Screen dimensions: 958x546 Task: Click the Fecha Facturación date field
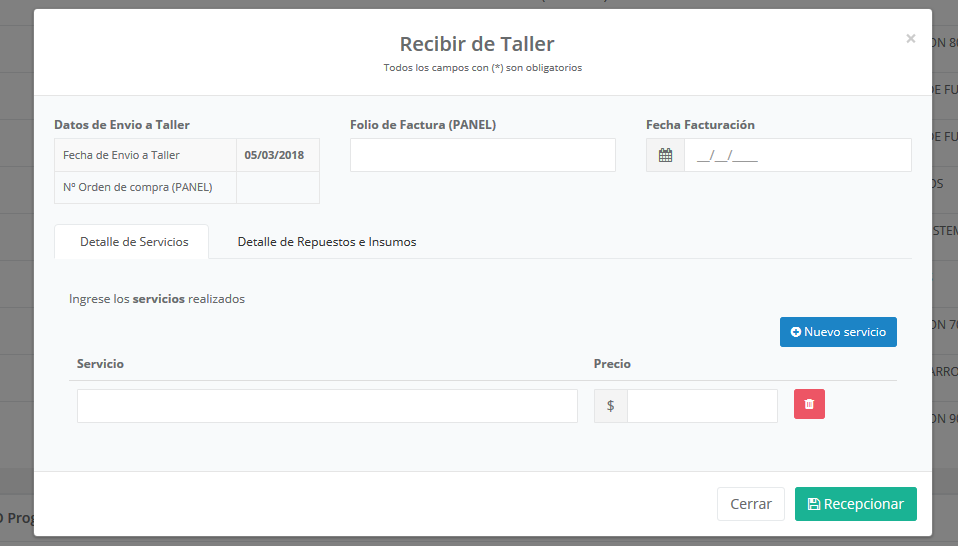tap(797, 155)
